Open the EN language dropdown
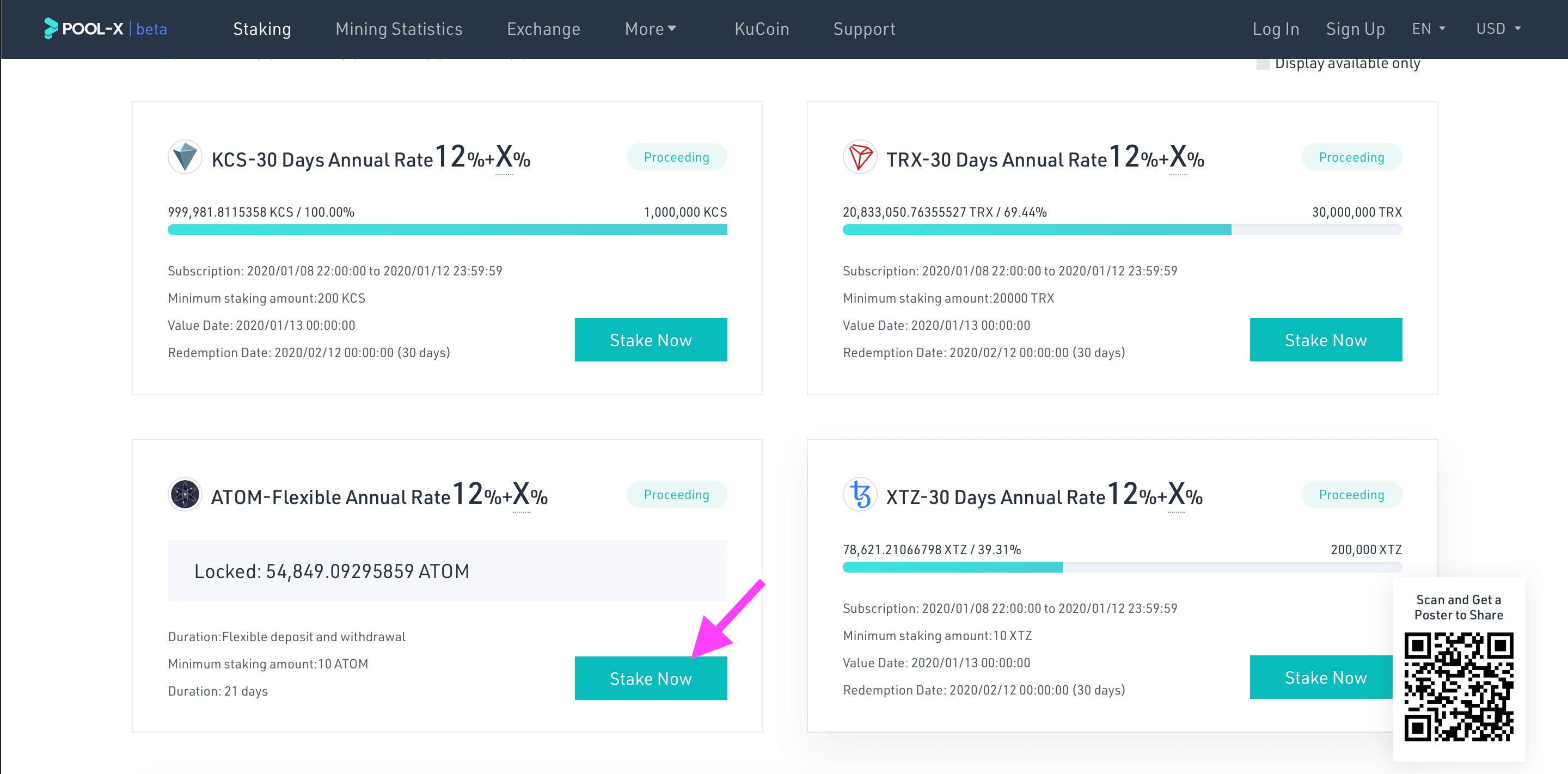This screenshot has width=1568, height=774. point(1428,29)
